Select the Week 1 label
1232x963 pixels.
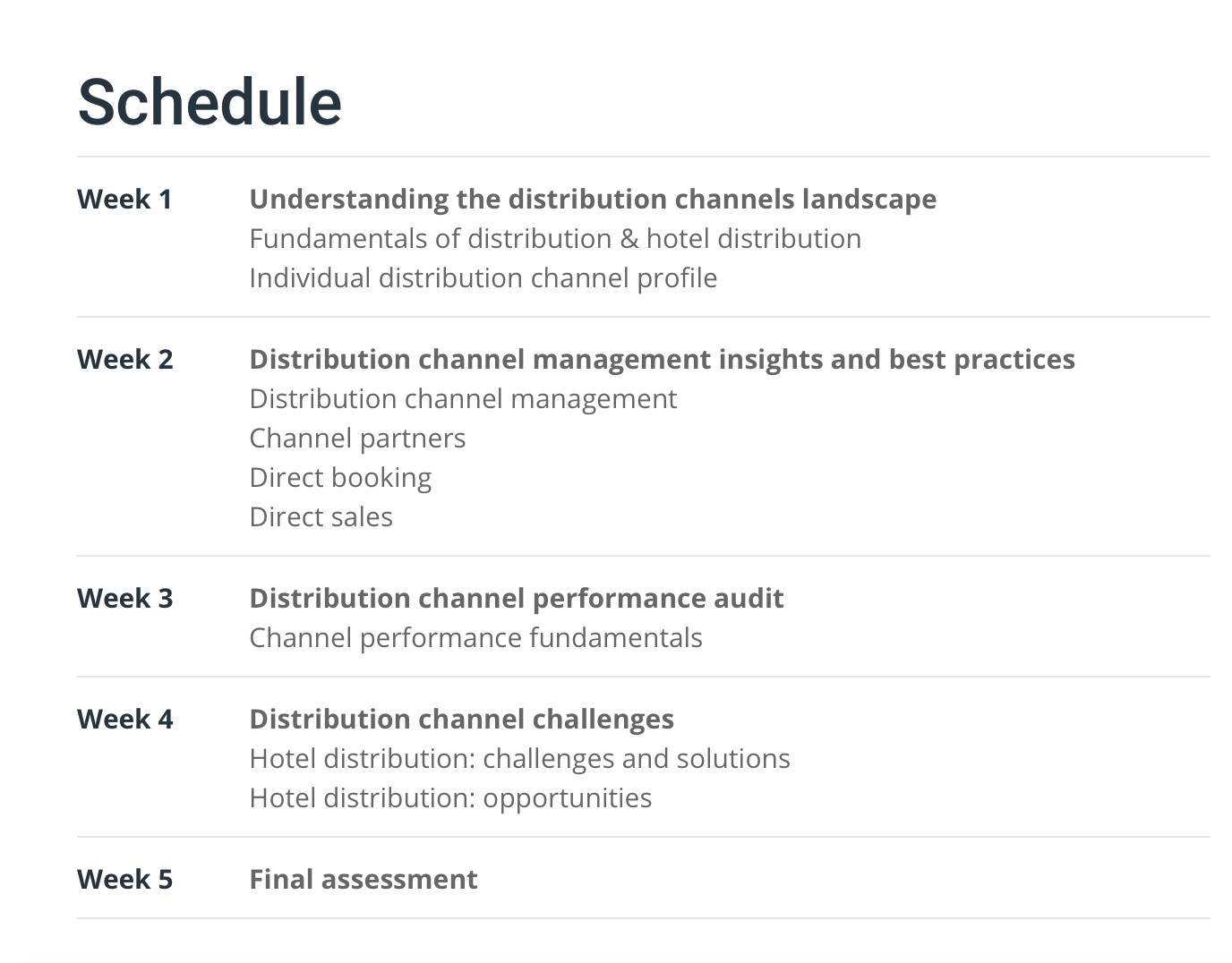124,200
